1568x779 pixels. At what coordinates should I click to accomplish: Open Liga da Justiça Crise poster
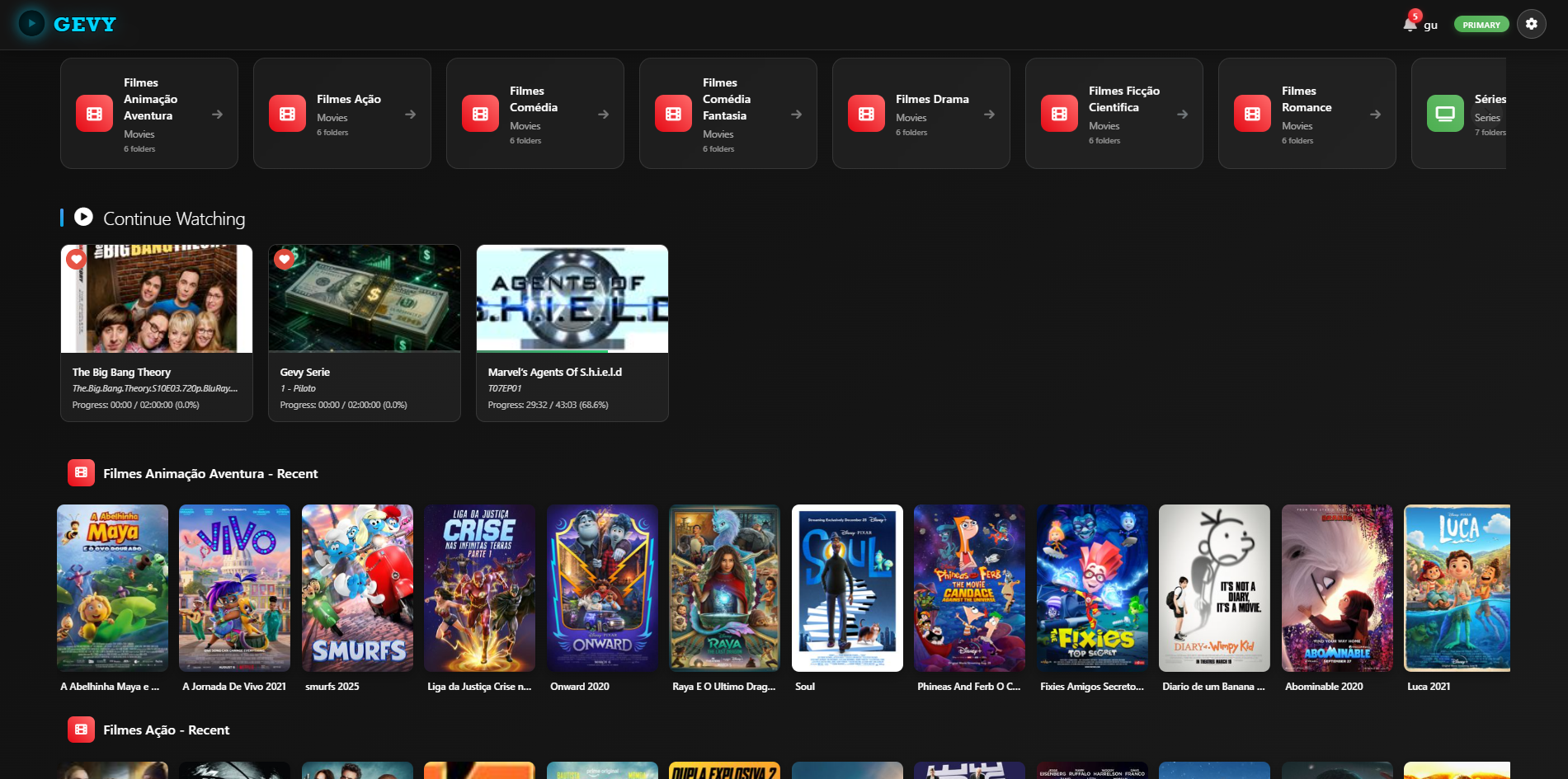tap(480, 588)
